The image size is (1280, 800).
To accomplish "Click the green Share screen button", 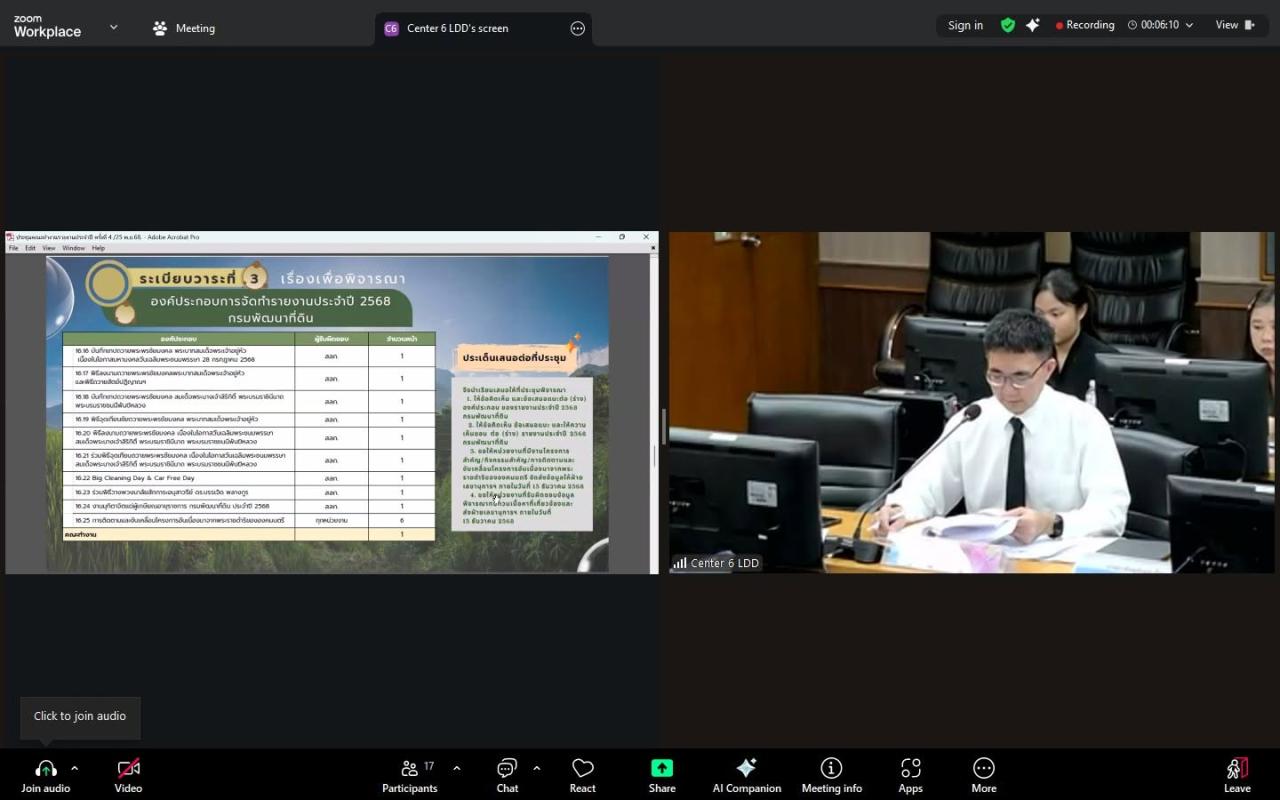I will 662,775.
